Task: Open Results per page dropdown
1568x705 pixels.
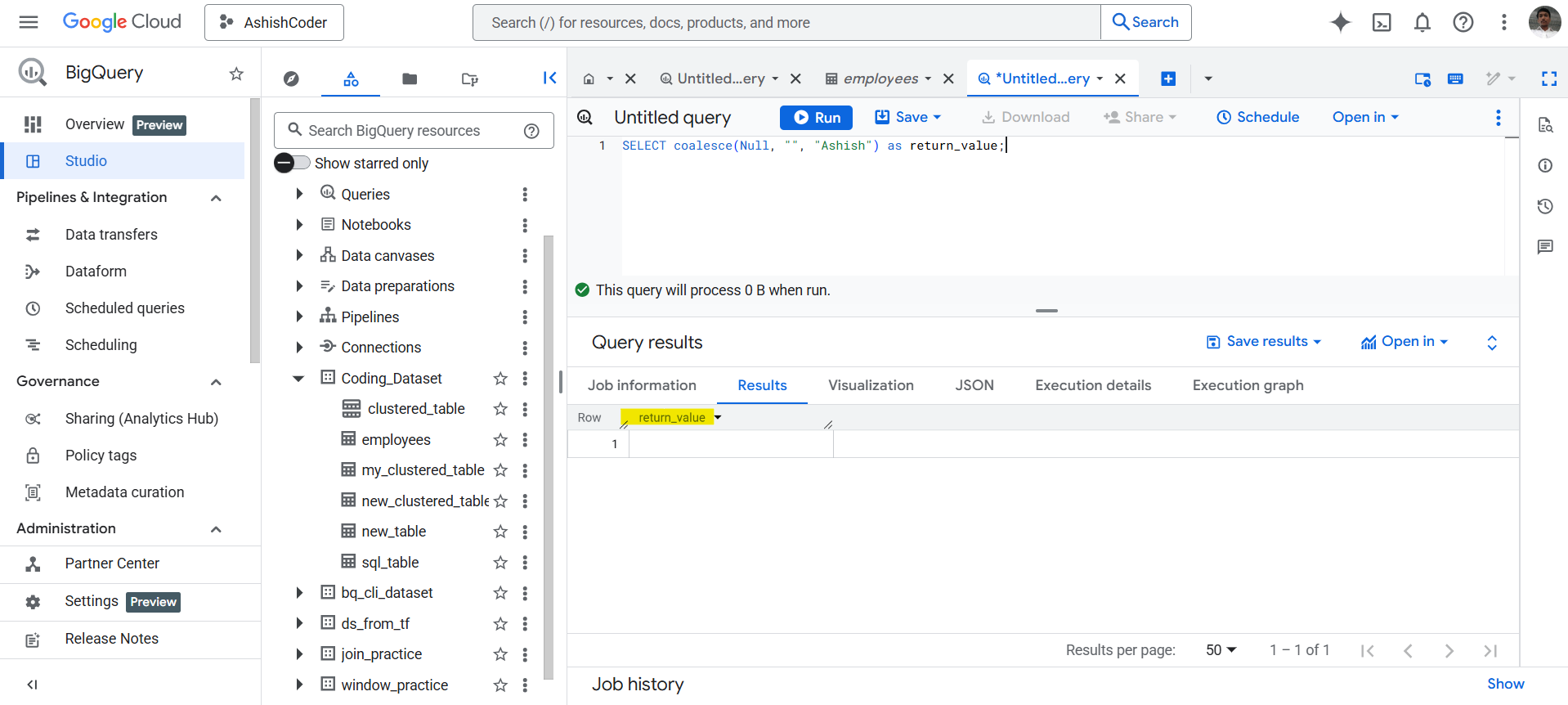Action: click(x=1221, y=650)
